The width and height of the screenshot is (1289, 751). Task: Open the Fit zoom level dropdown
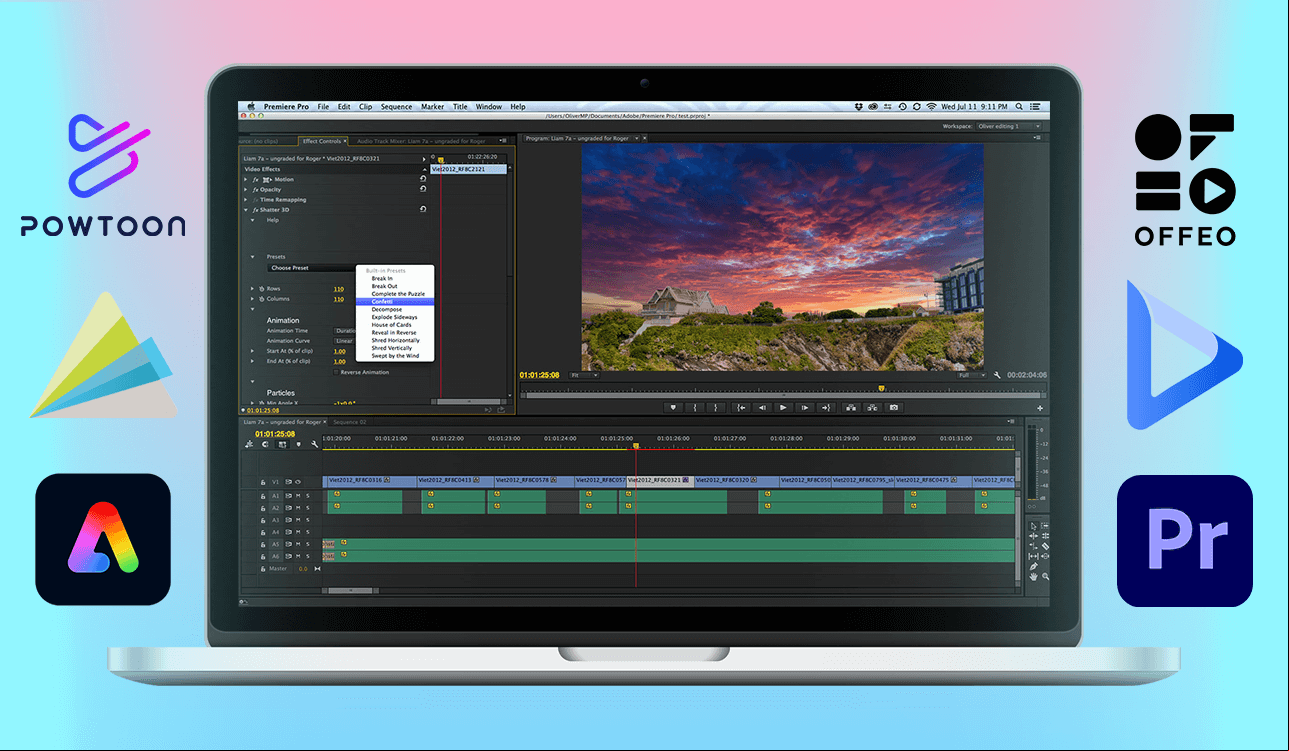point(584,375)
